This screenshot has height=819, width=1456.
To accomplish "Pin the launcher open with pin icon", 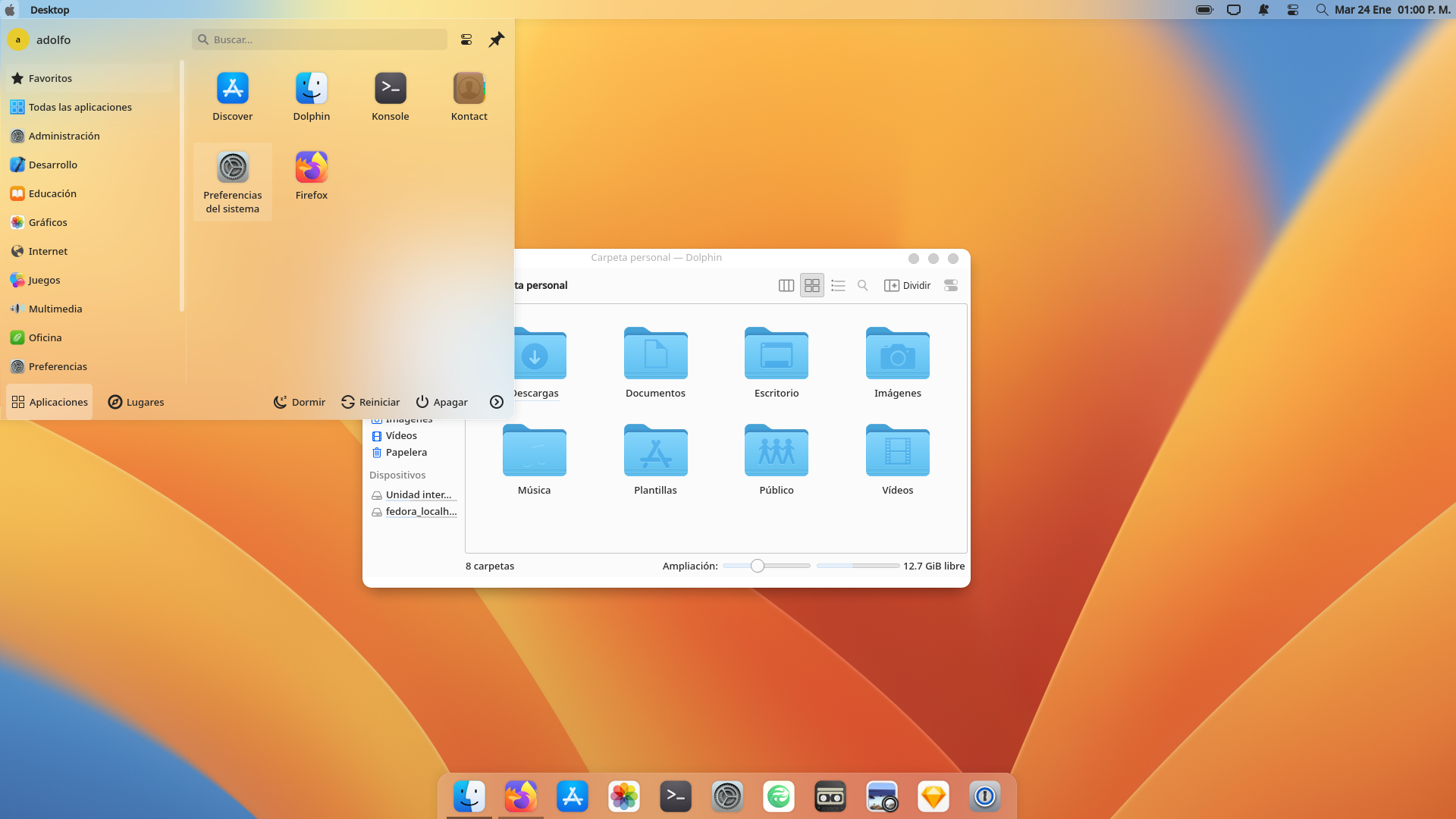I will [497, 39].
